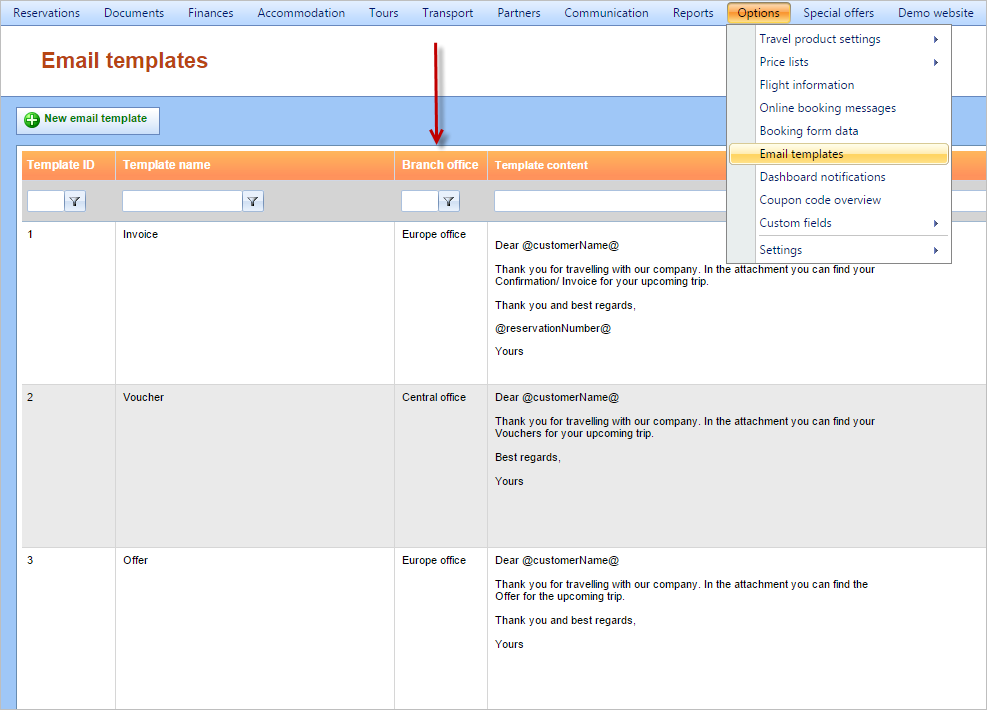Choose Booking form data entry
This screenshot has width=987, height=710.
point(839,131)
